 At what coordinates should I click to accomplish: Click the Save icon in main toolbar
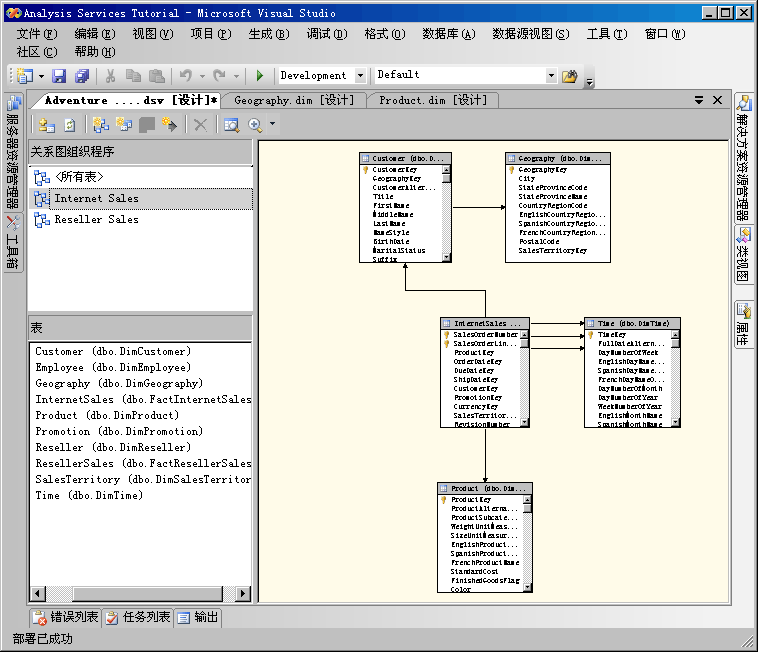(x=59, y=76)
